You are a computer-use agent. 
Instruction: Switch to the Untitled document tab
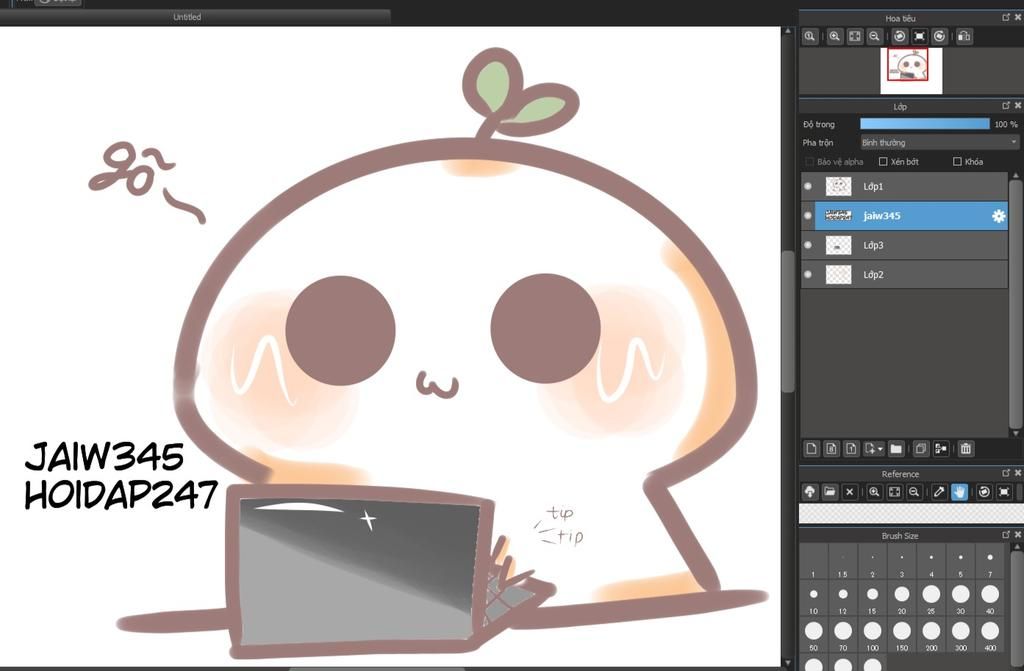point(187,17)
